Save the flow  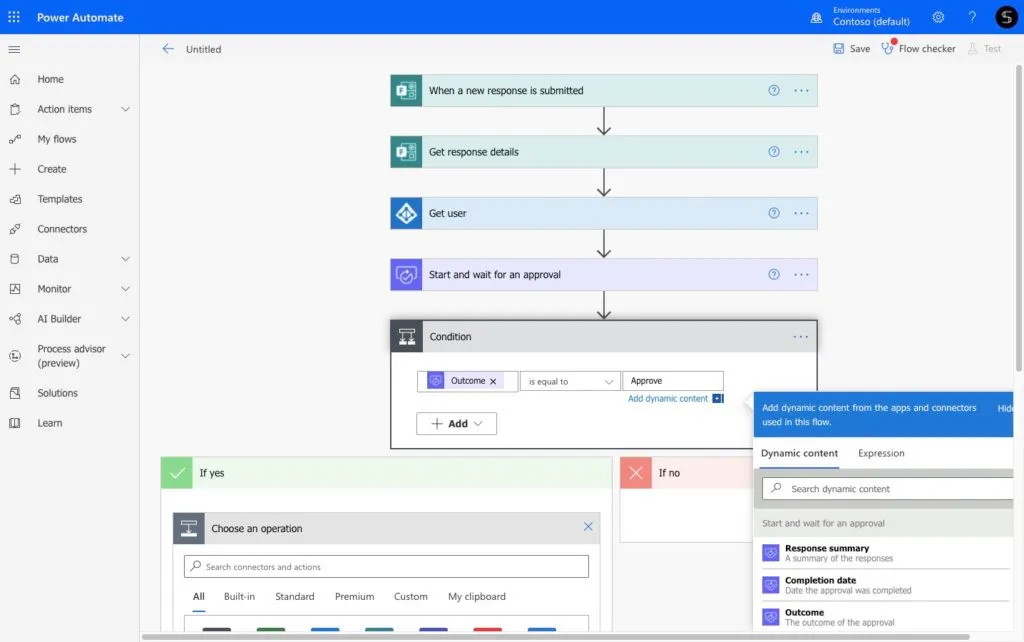[x=852, y=49]
